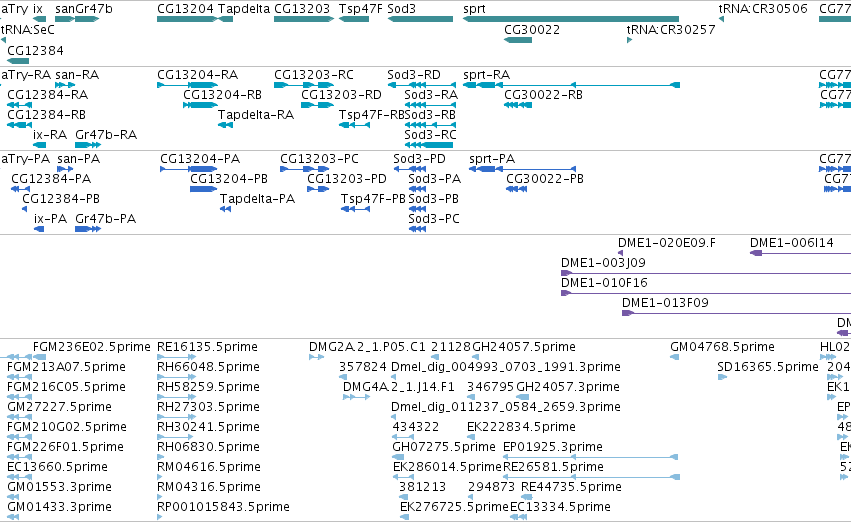Select the FGM236E02.5prime EST label

92,347
